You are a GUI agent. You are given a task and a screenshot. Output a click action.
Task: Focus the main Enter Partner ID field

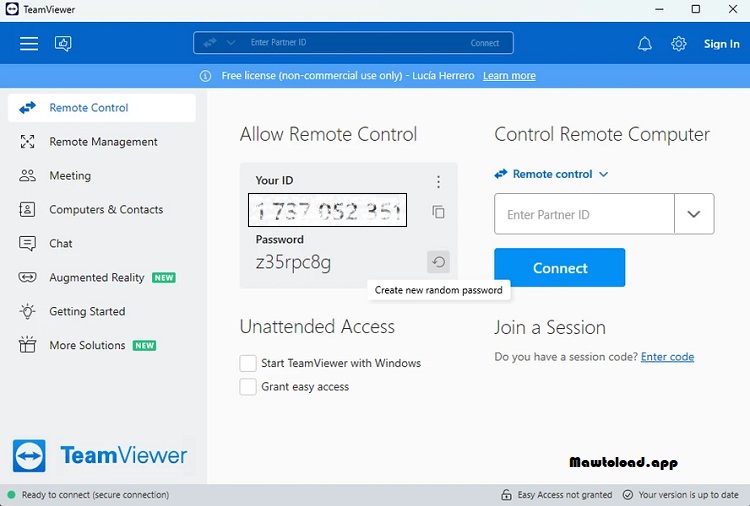(x=584, y=214)
